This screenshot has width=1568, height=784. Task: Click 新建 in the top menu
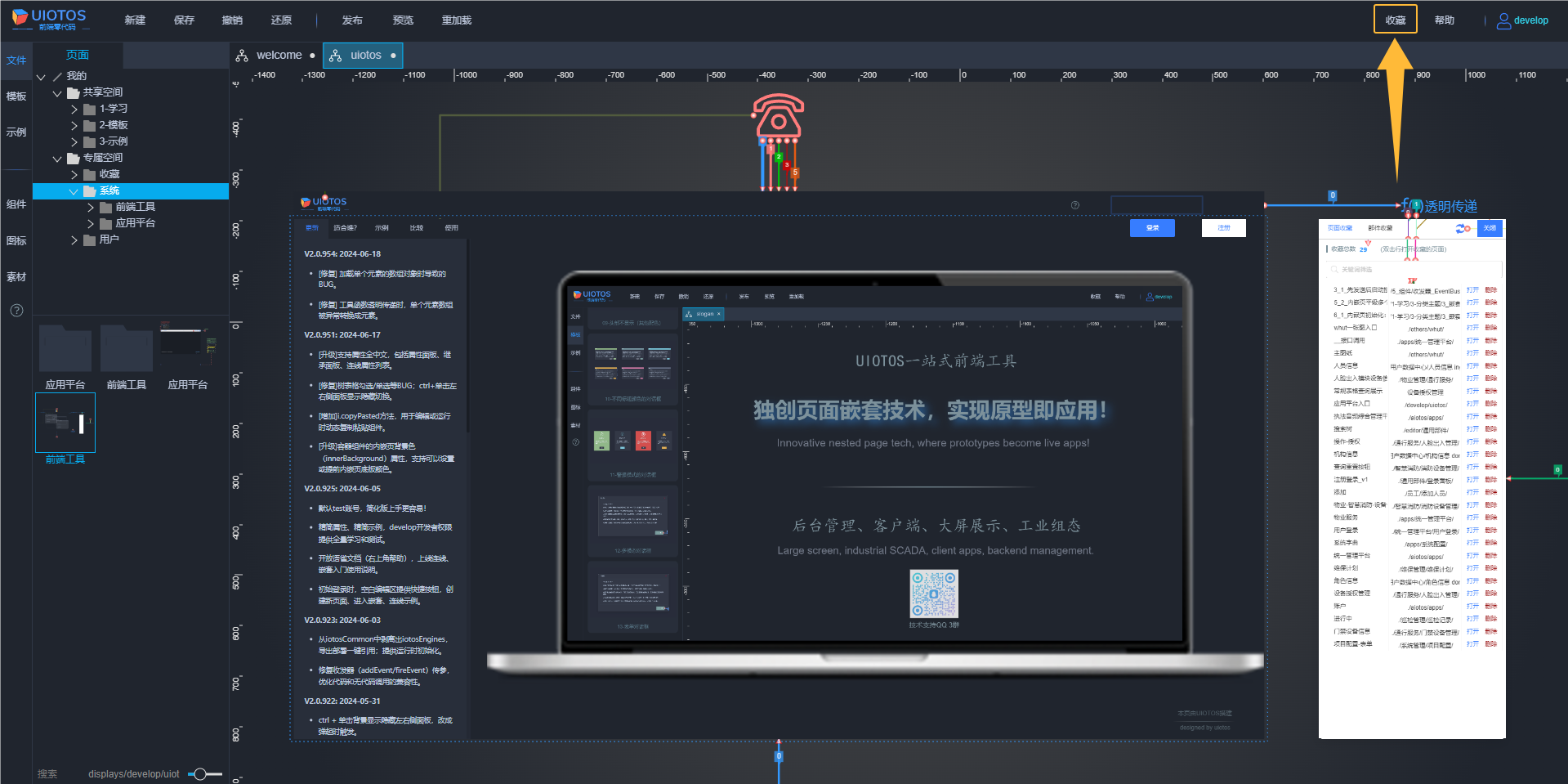tap(135, 20)
